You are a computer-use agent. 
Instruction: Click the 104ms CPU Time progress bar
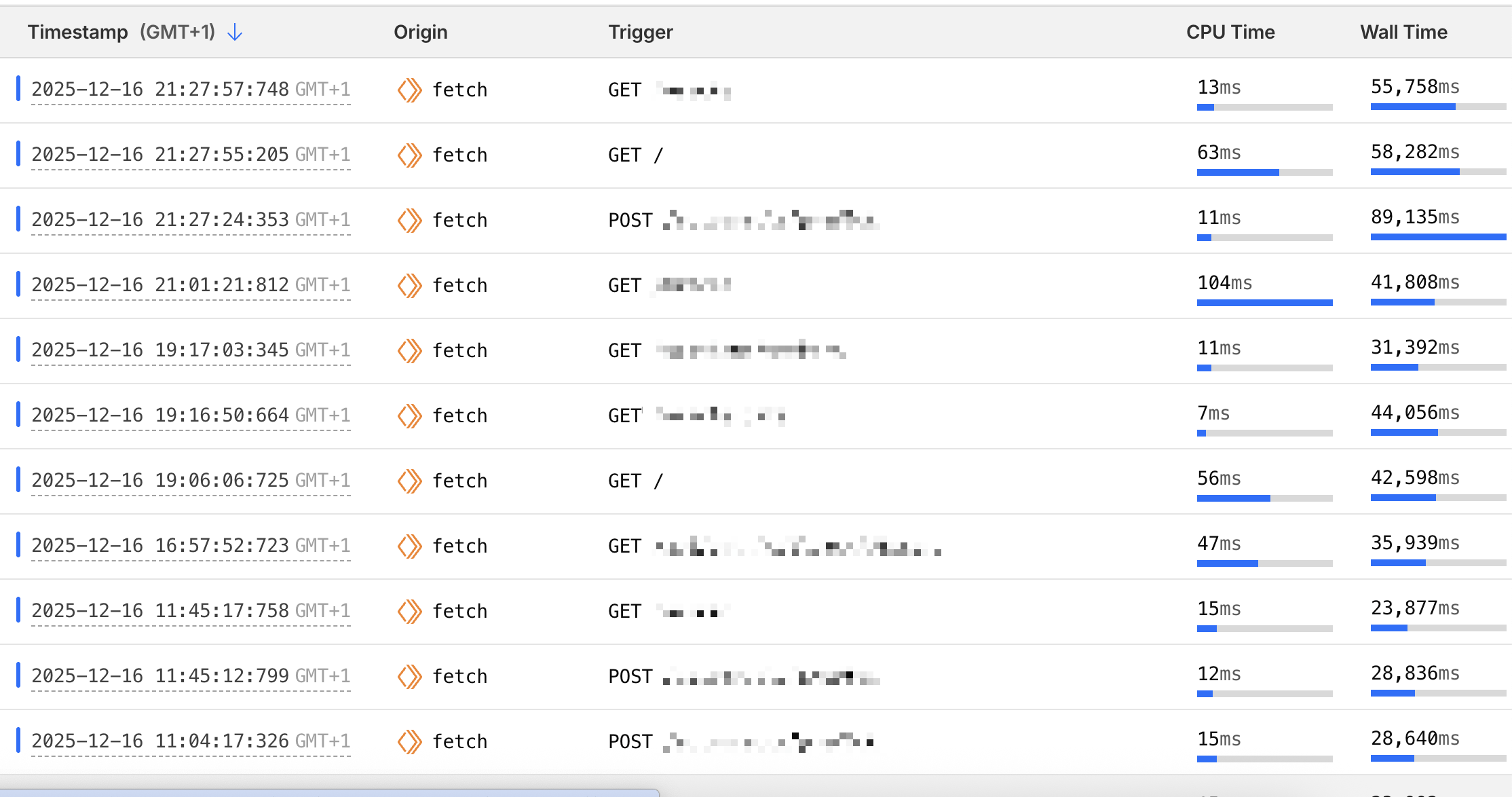[1265, 303]
